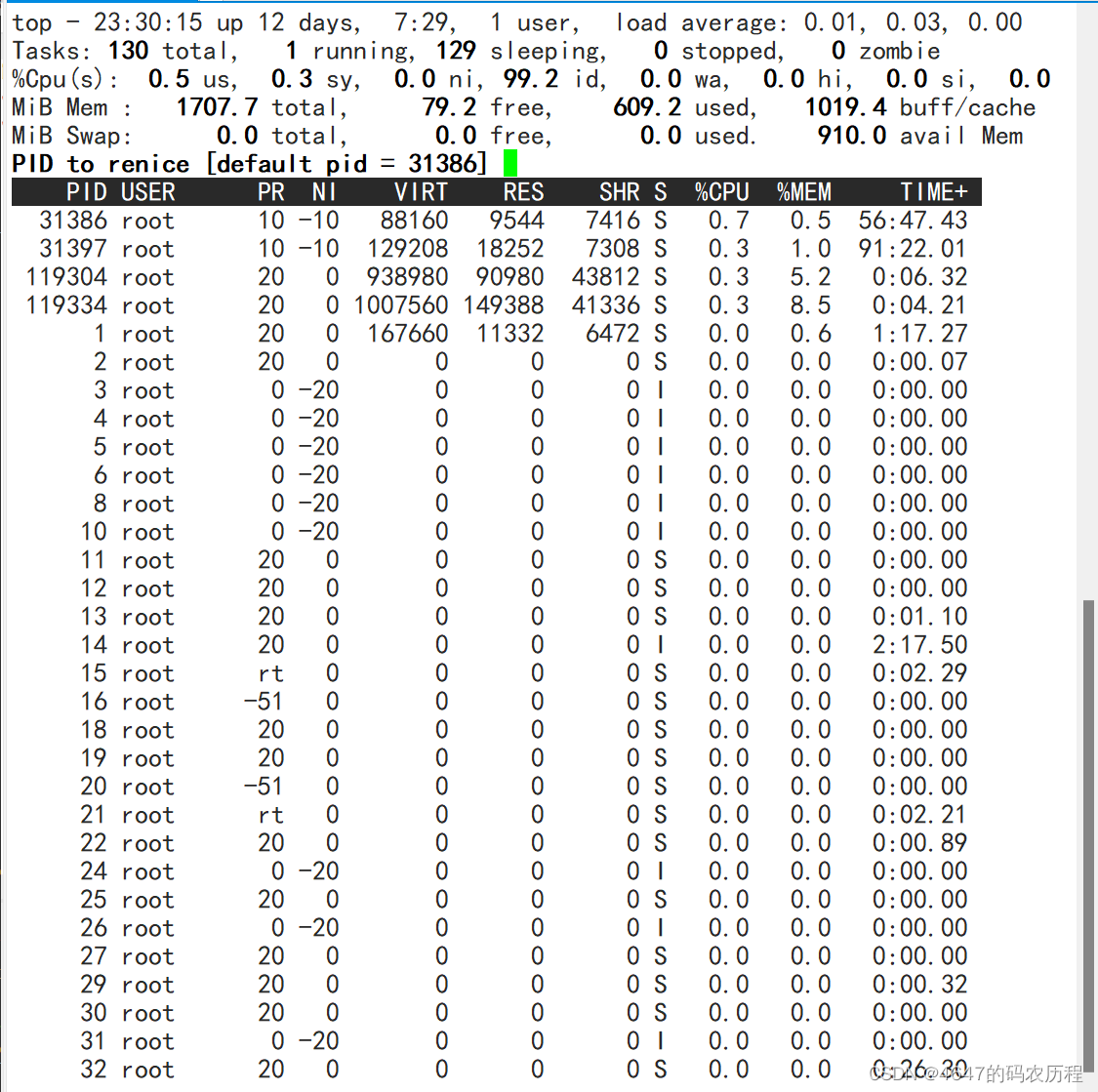Screen dimensions: 1098x1092
Task: Click the MiB Mem statistics line
Action: [x=390, y=107]
